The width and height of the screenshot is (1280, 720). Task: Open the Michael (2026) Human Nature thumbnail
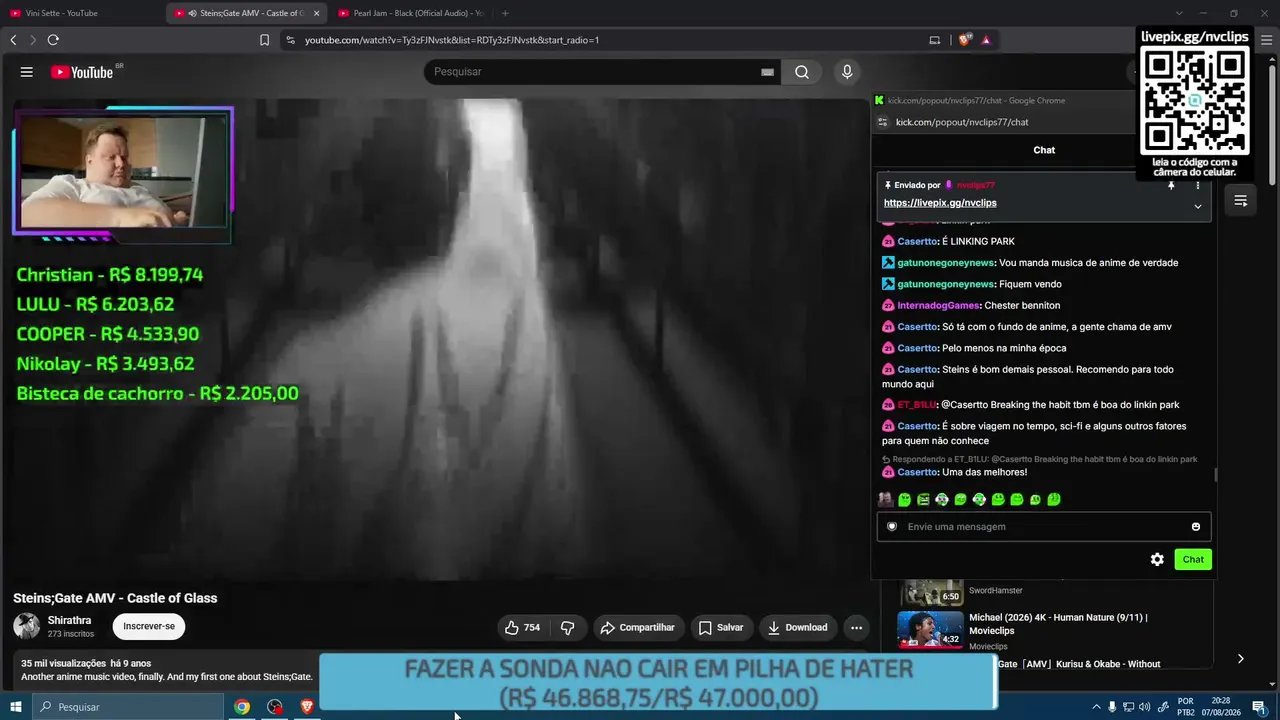(930, 630)
